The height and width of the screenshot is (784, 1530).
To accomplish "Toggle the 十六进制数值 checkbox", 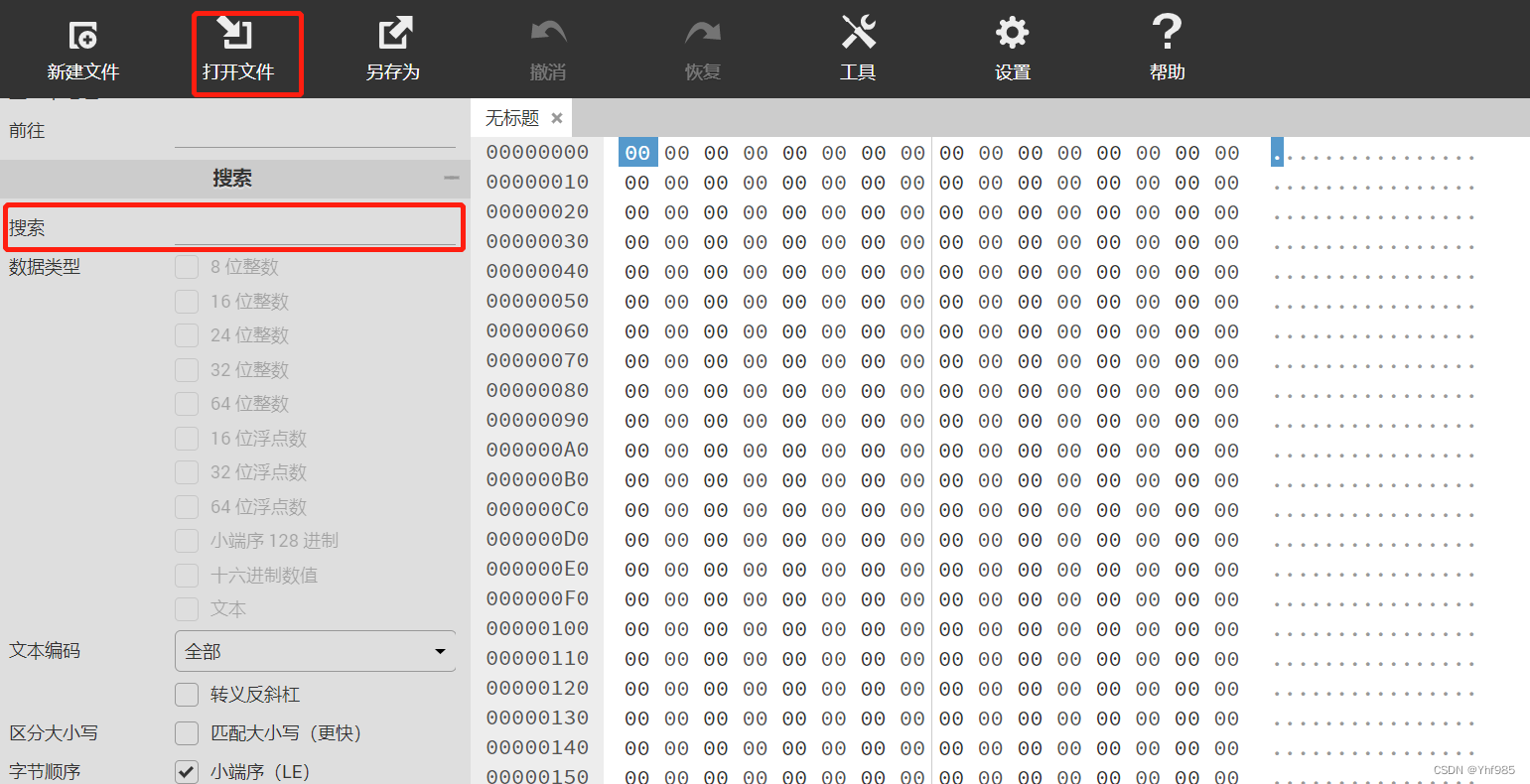I will point(187,576).
